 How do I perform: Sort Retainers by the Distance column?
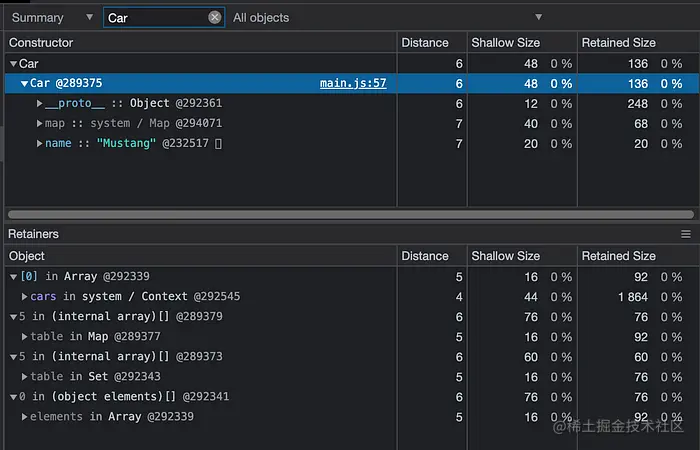pos(424,256)
